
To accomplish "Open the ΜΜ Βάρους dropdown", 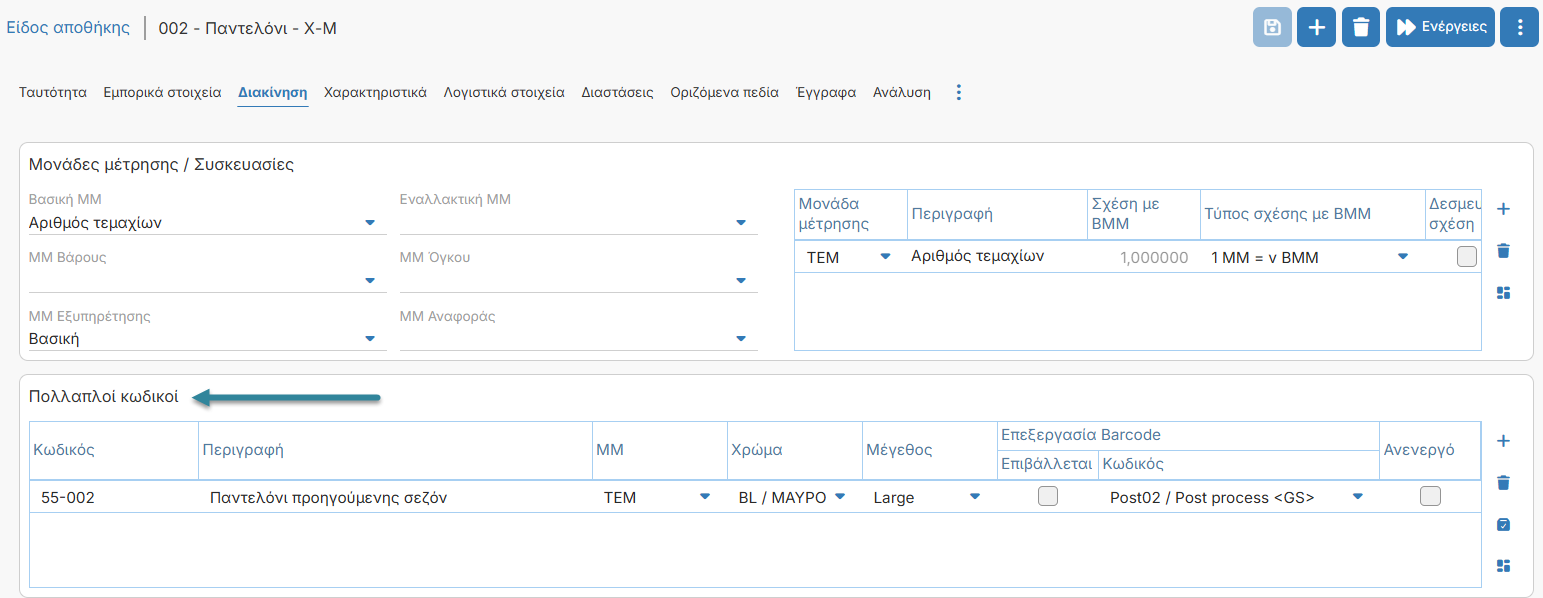I will 369,281.
